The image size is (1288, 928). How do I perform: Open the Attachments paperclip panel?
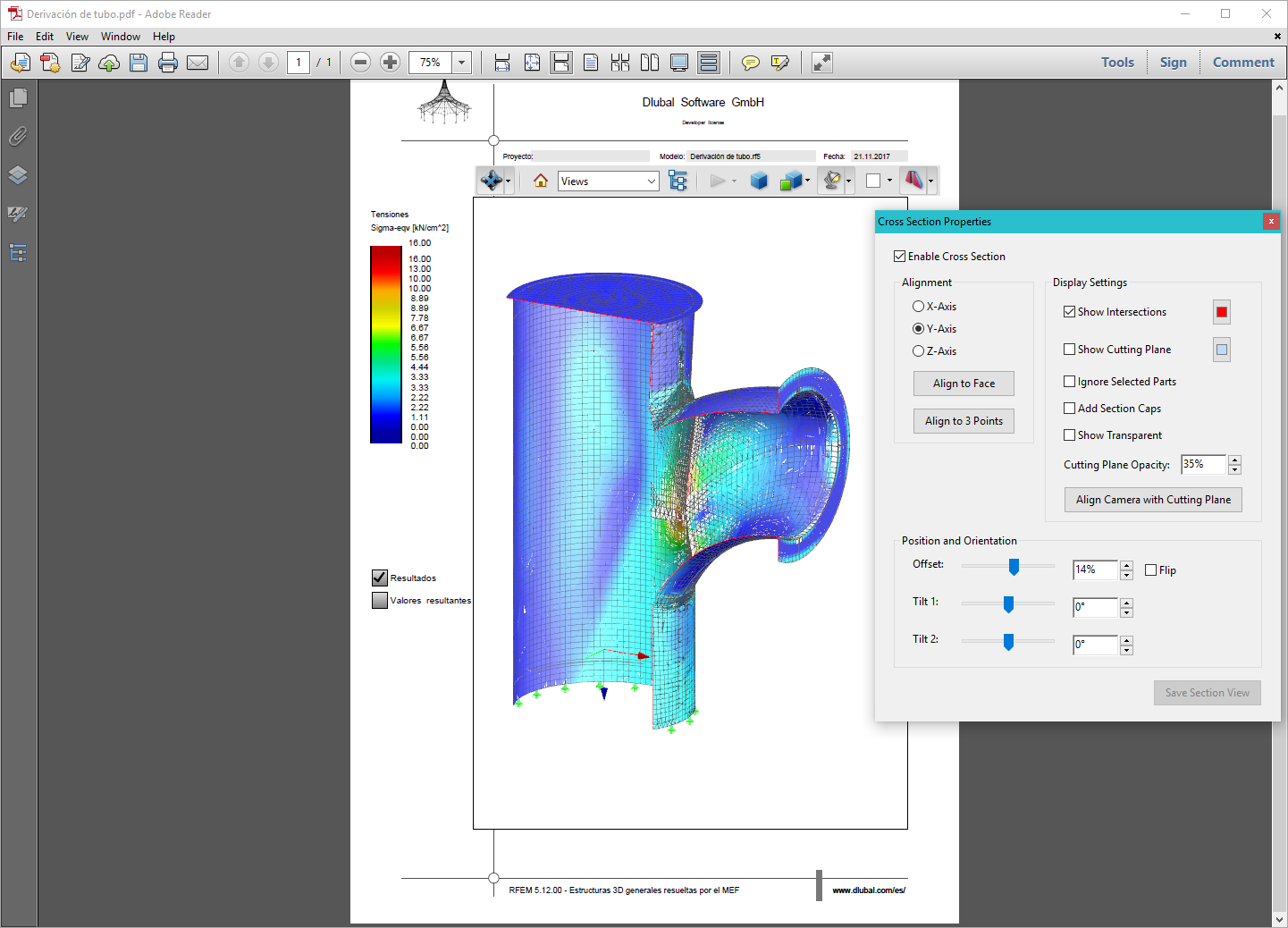click(x=18, y=136)
